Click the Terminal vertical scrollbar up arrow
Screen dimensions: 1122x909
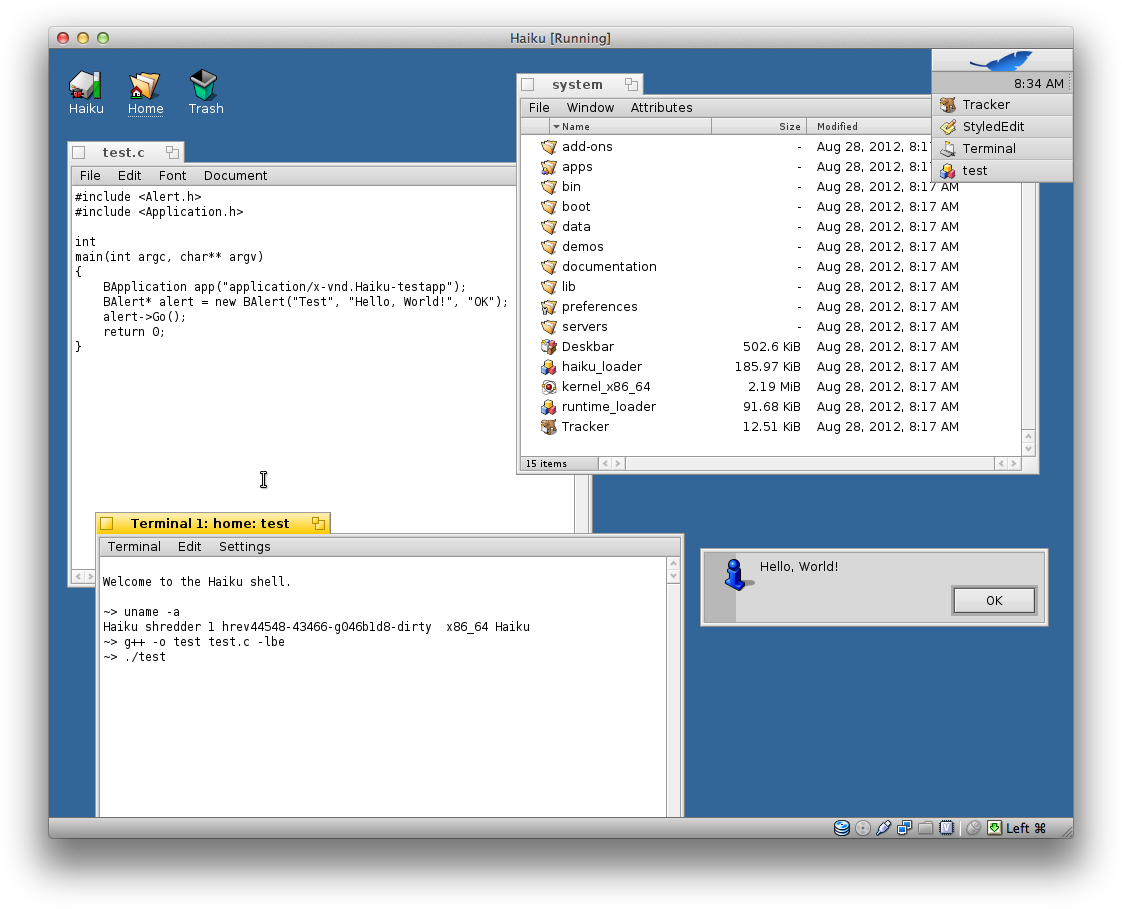[674, 565]
